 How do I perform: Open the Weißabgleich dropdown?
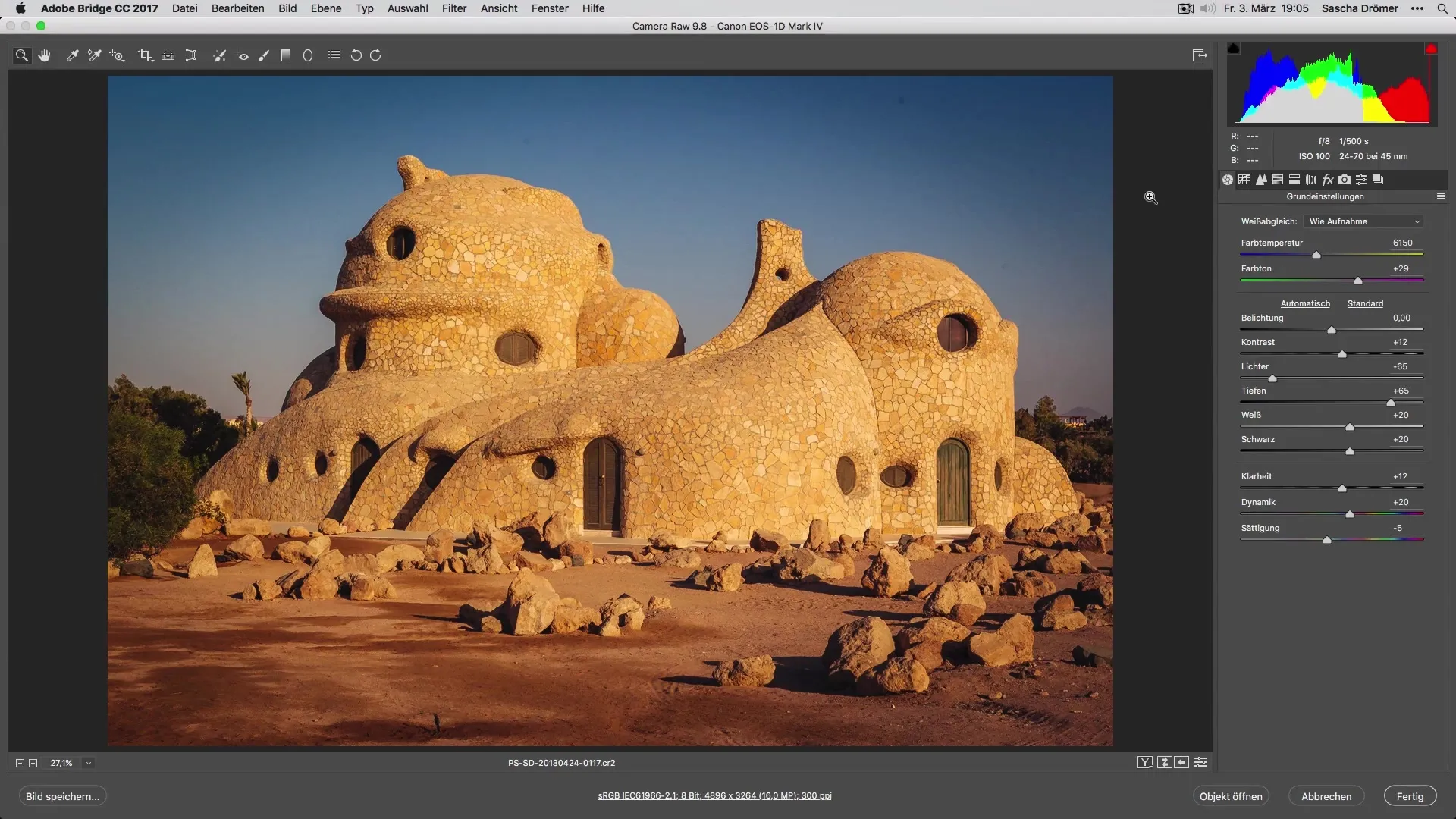point(1364,221)
